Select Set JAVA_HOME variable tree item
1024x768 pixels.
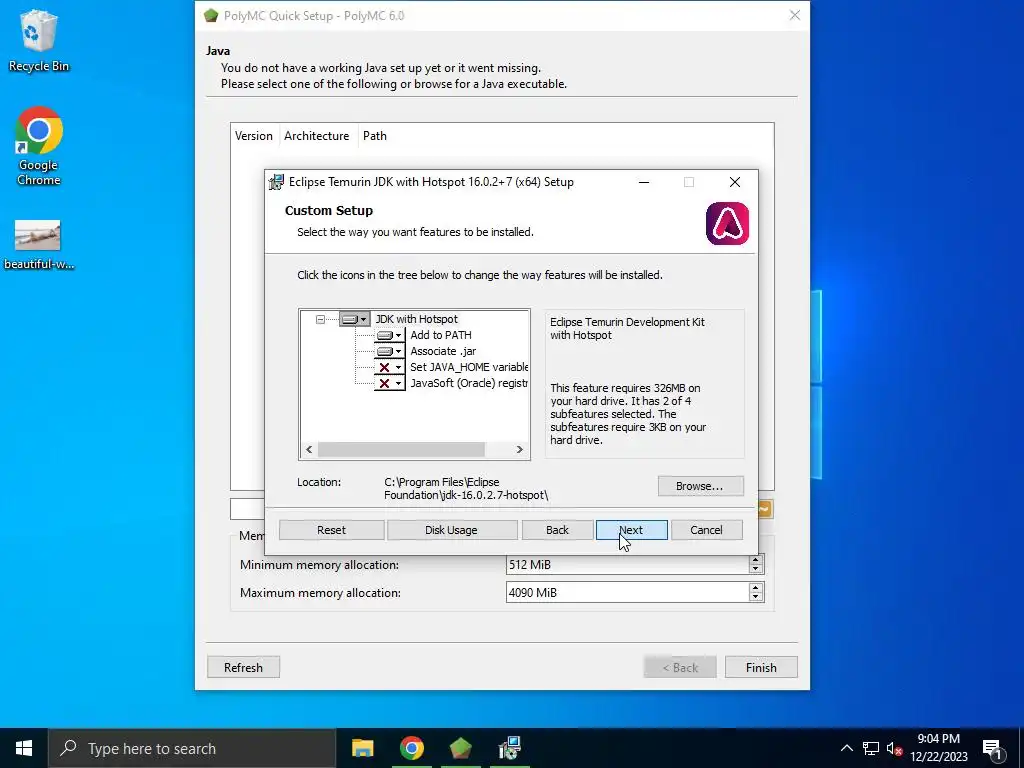click(x=469, y=367)
